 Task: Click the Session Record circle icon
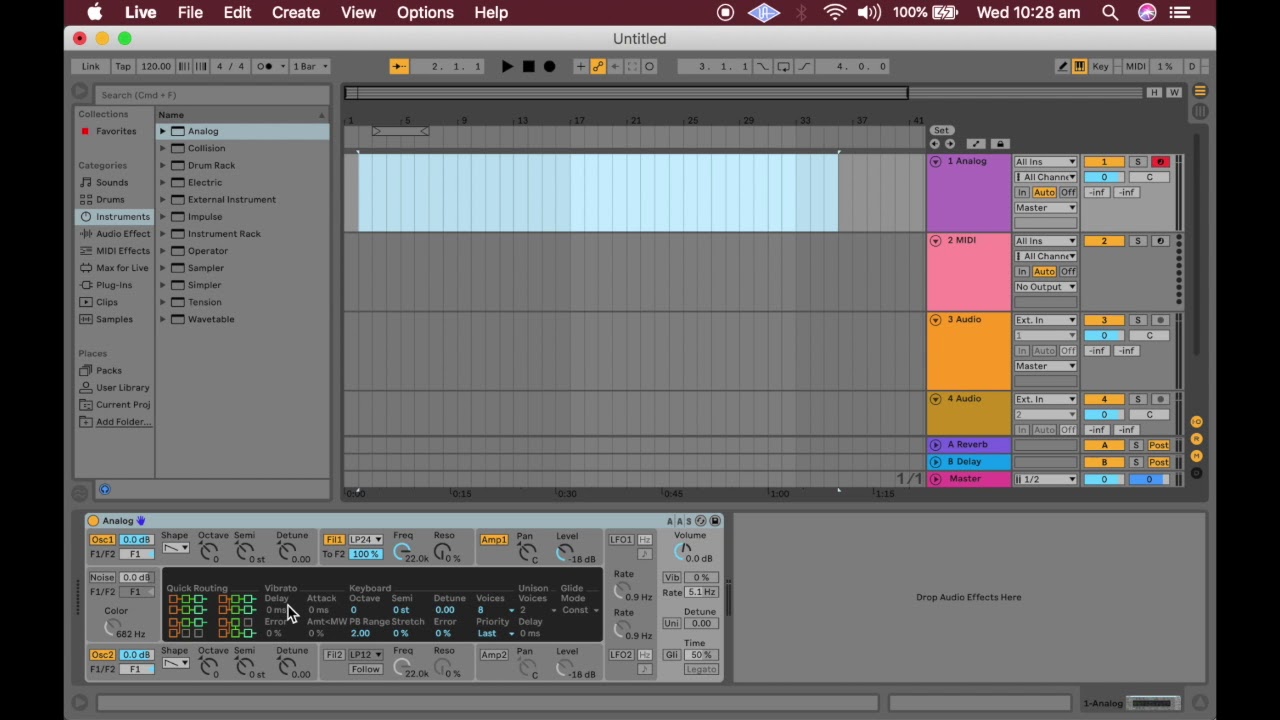click(x=649, y=66)
